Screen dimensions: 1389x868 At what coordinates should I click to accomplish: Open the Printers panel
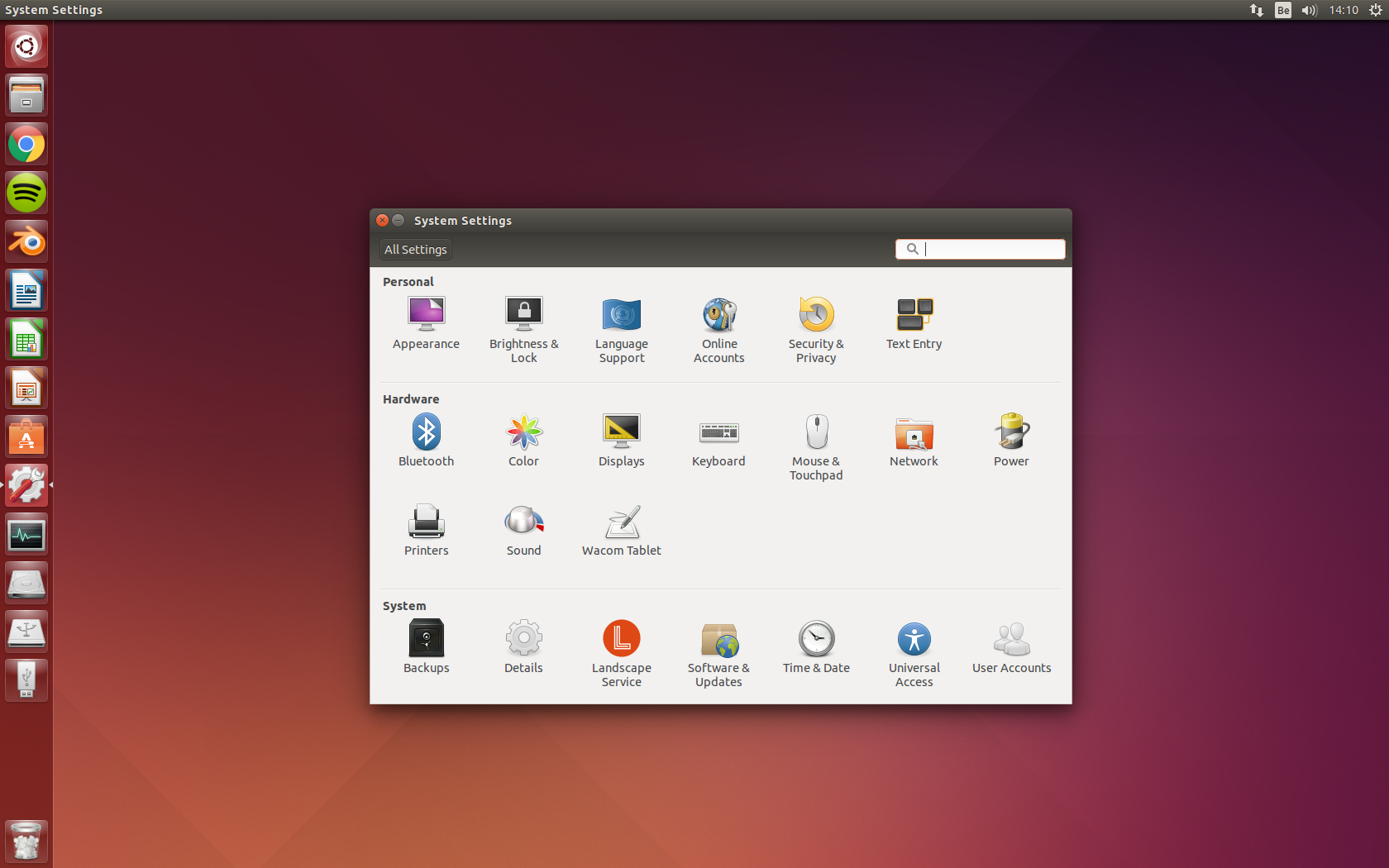click(x=426, y=530)
